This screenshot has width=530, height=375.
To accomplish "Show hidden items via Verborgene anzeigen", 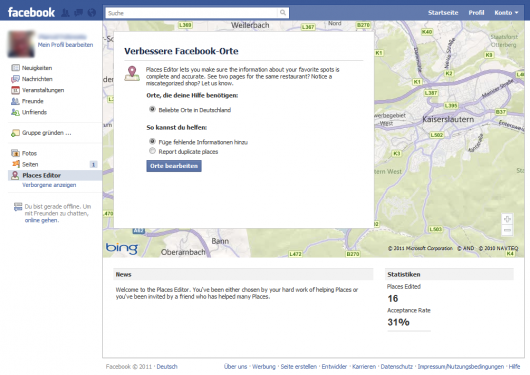I will click(x=49, y=185).
